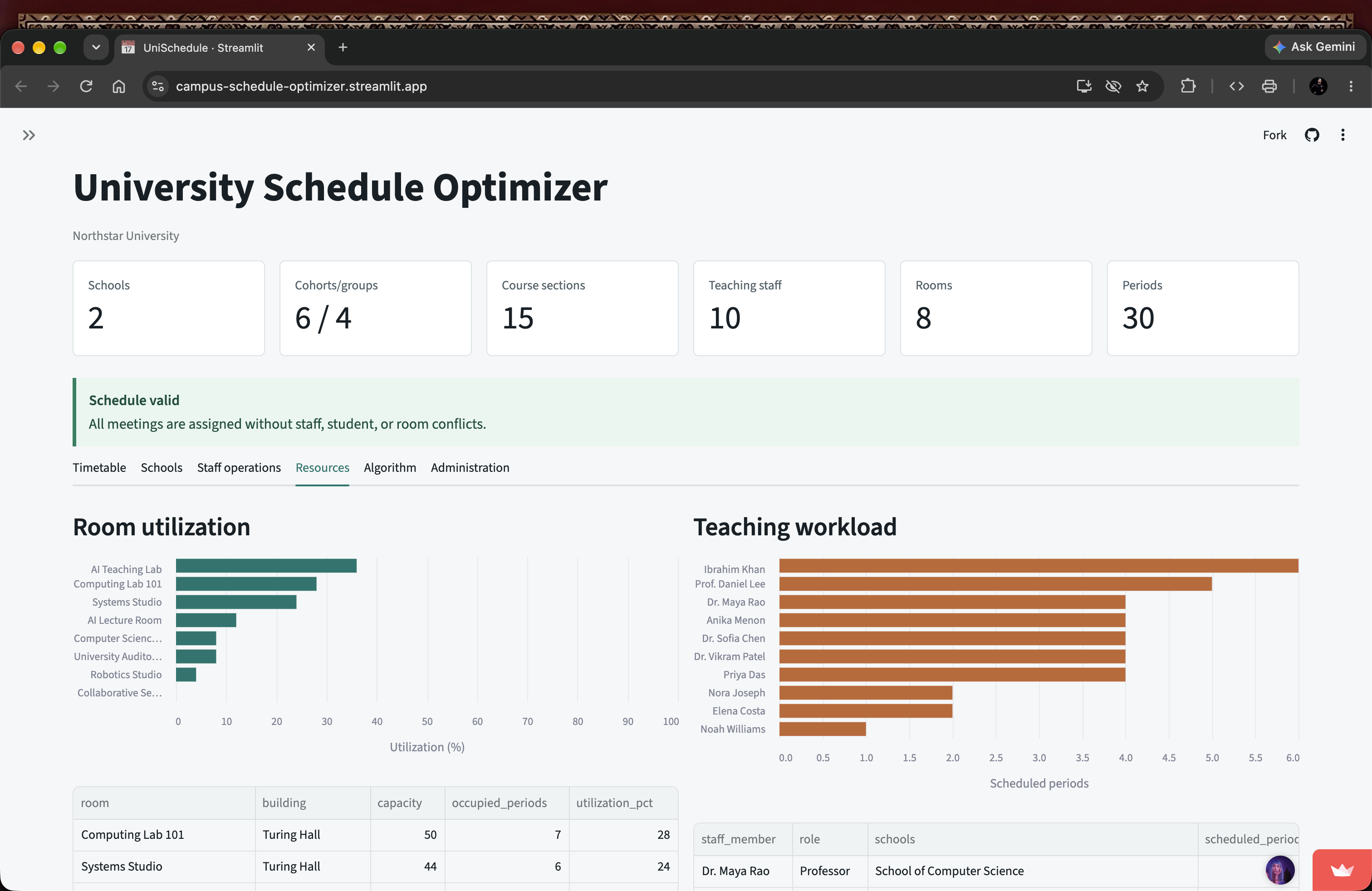The height and width of the screenshot is (891, 1372).
Task: Open Chrome's three-dot menu
Action: pyautogui.click(x=1351, y=87)
